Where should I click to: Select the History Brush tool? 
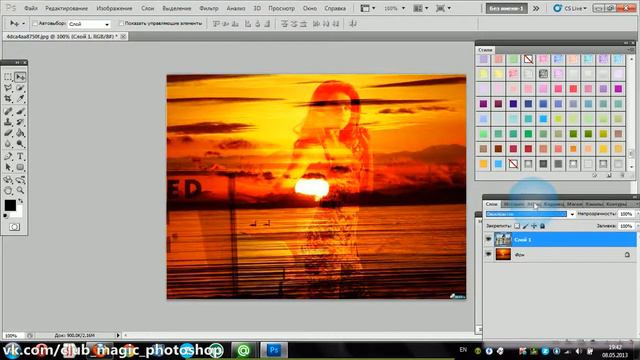20,122
